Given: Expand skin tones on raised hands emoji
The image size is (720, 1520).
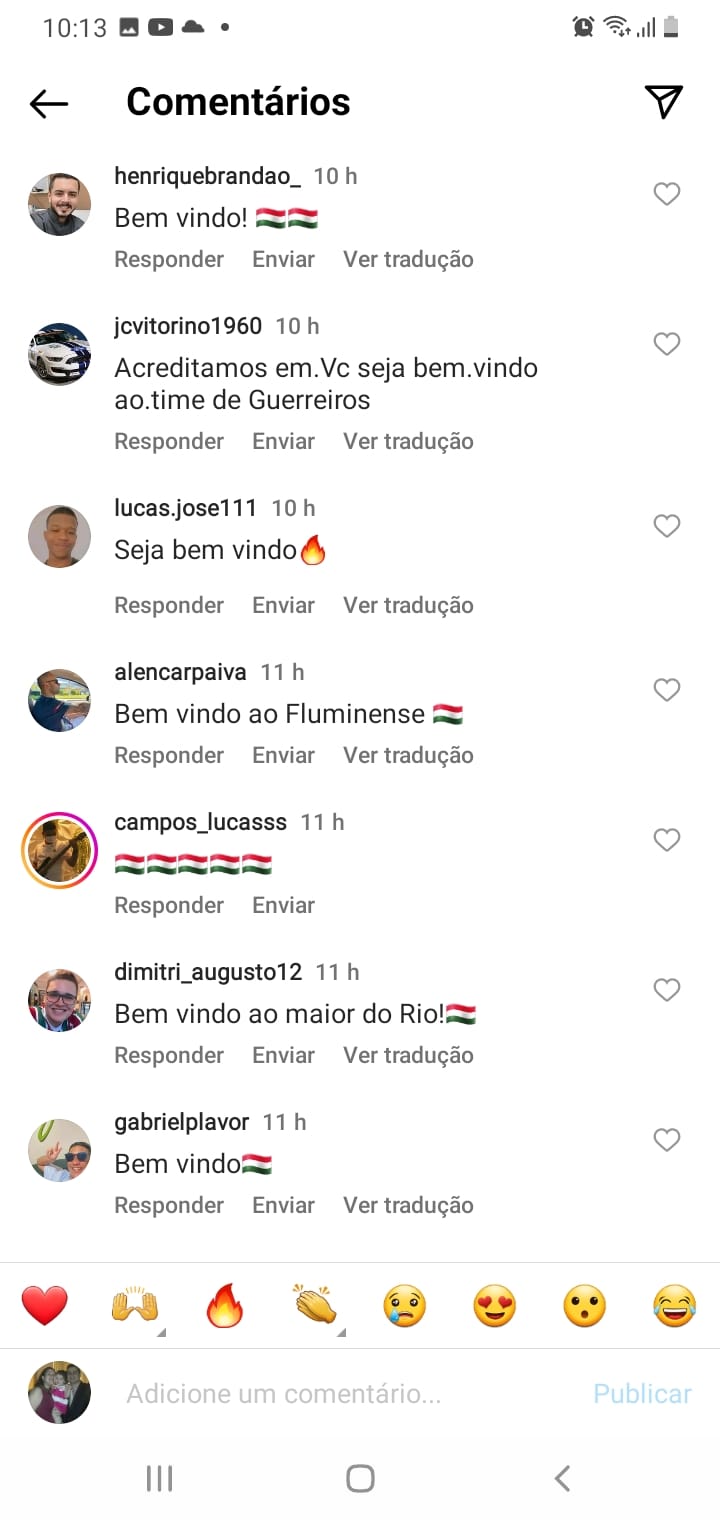Looking at the screenshot, I should point(135,1306).
